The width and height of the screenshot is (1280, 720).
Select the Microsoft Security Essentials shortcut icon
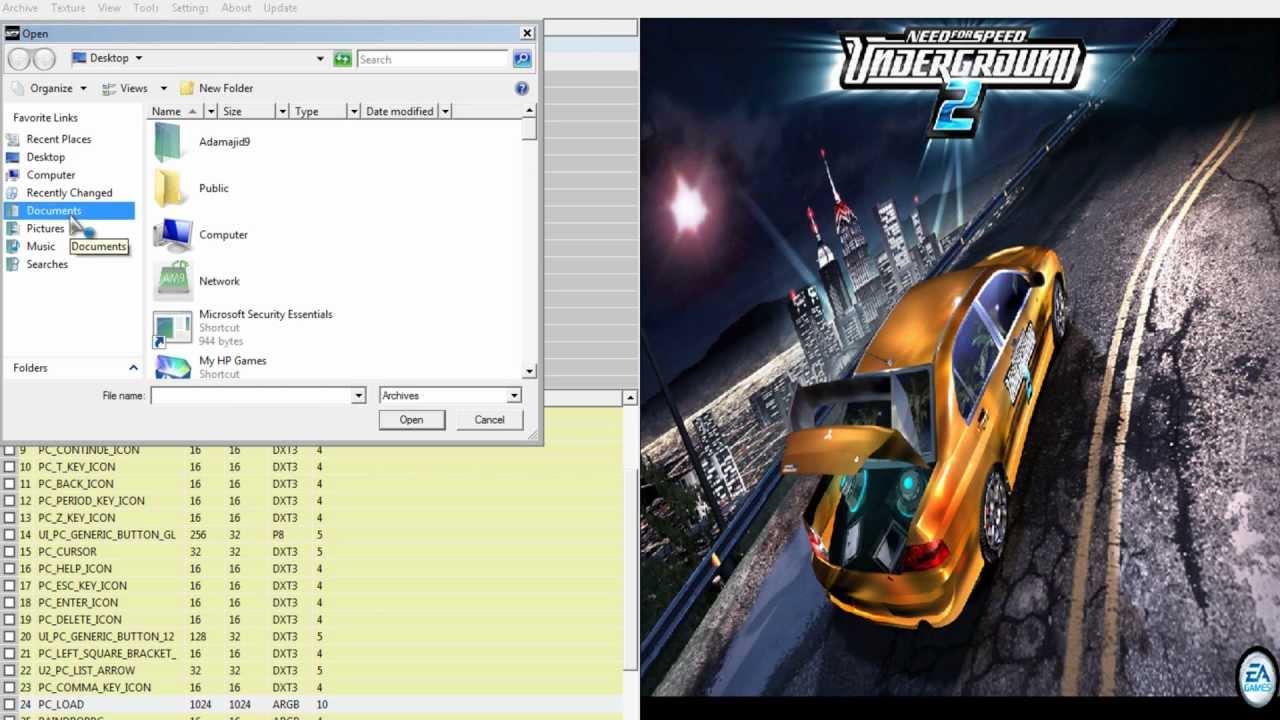tap(172, 329)
